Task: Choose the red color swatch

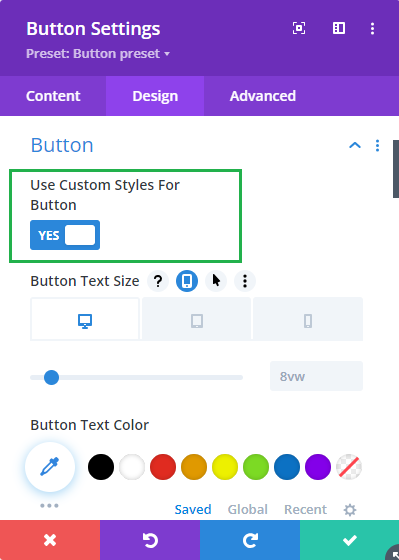Action: (163, 467)
